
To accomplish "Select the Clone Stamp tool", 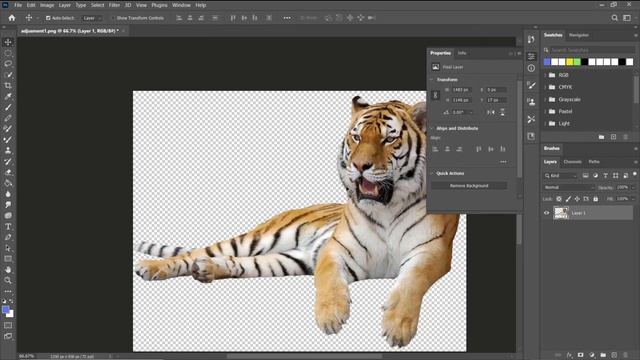I will coord(8,151).
